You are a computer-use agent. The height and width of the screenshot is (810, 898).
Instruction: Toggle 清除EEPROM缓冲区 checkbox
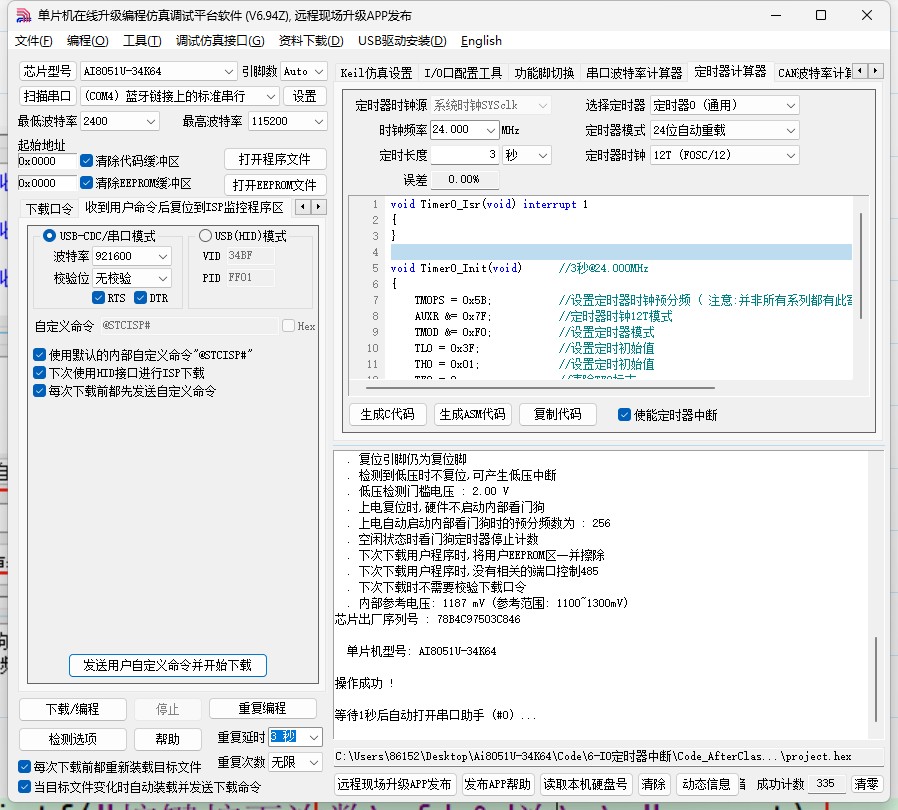pos(86,183)
